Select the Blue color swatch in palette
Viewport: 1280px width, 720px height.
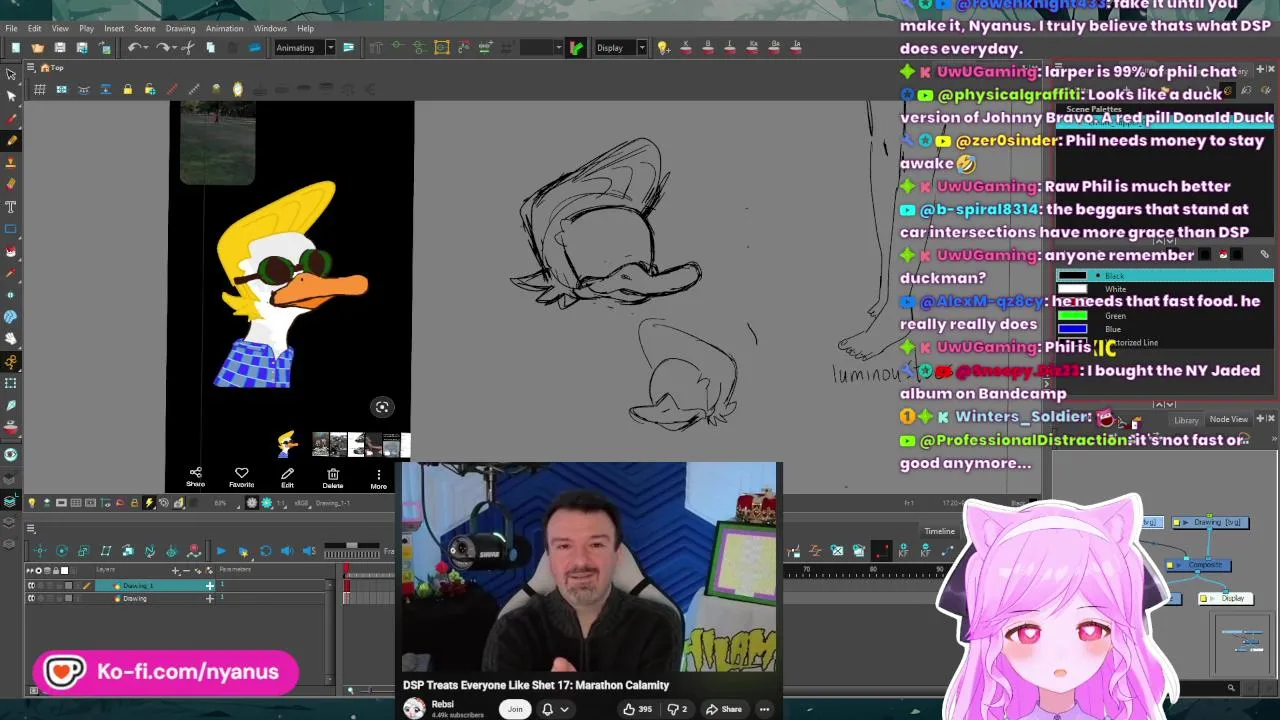1072,329
